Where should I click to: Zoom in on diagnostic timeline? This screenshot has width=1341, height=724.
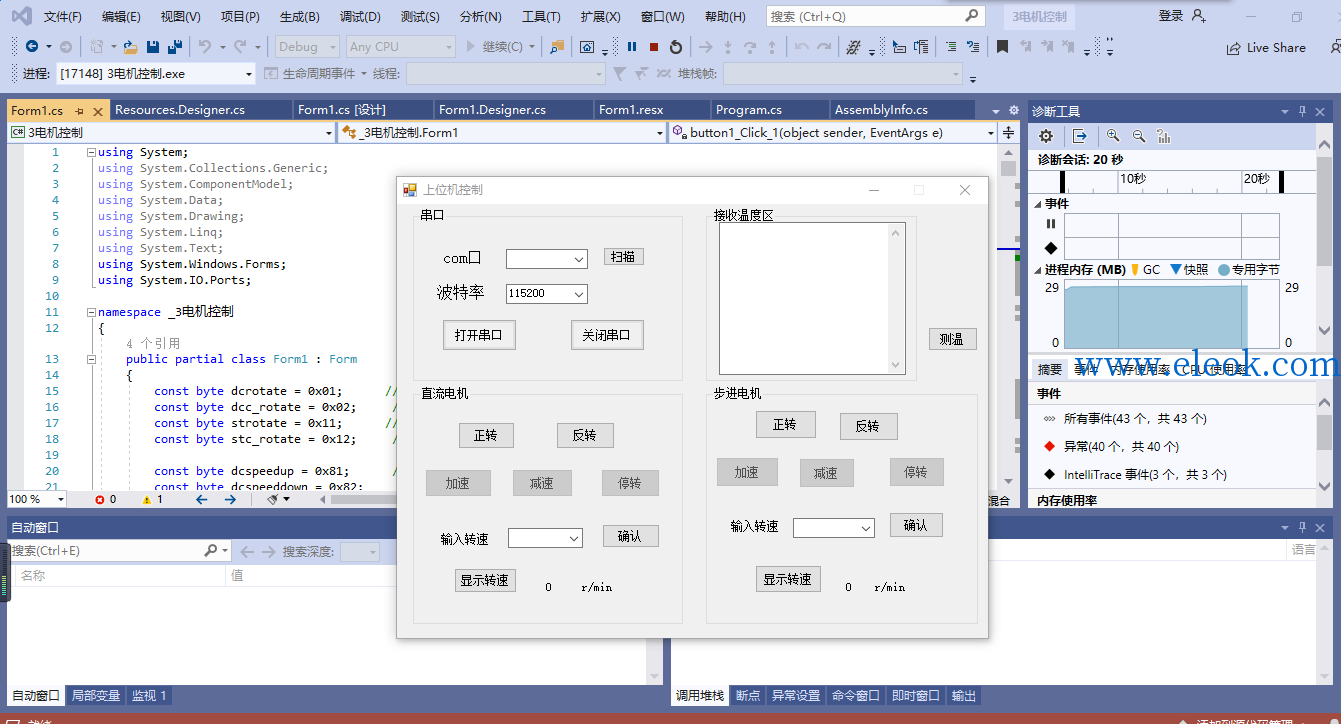(1113, 136)
